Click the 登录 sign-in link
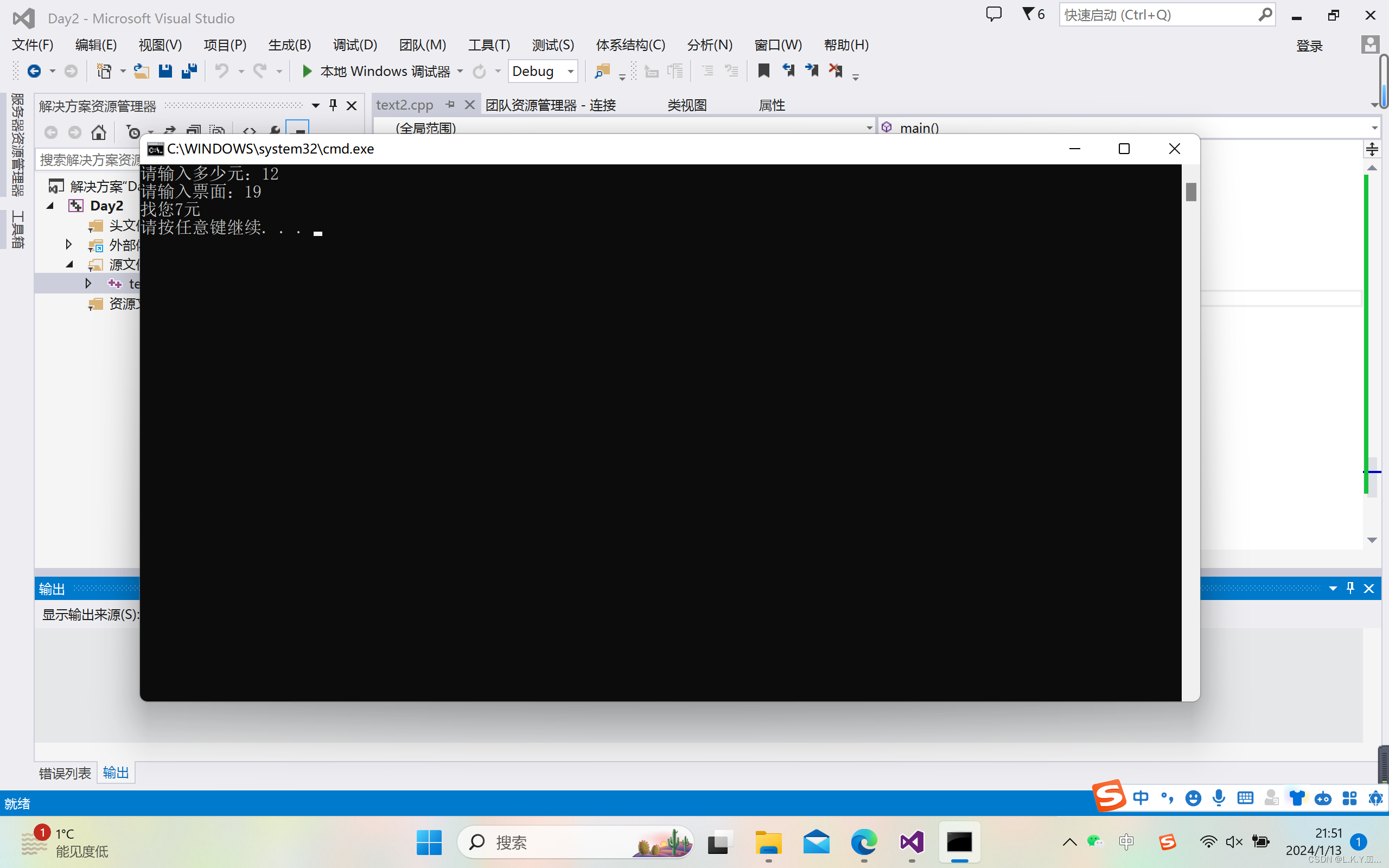This screenshot has width=1389, height=868. coord(1309,46)
